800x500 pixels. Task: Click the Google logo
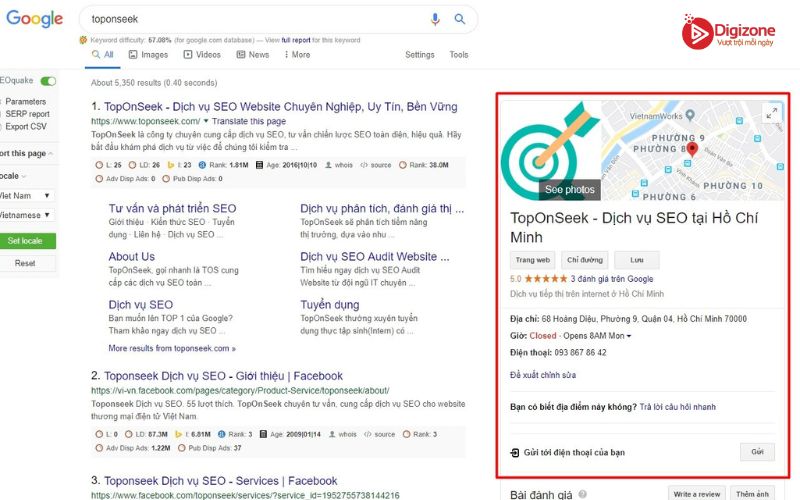[35, 19]
